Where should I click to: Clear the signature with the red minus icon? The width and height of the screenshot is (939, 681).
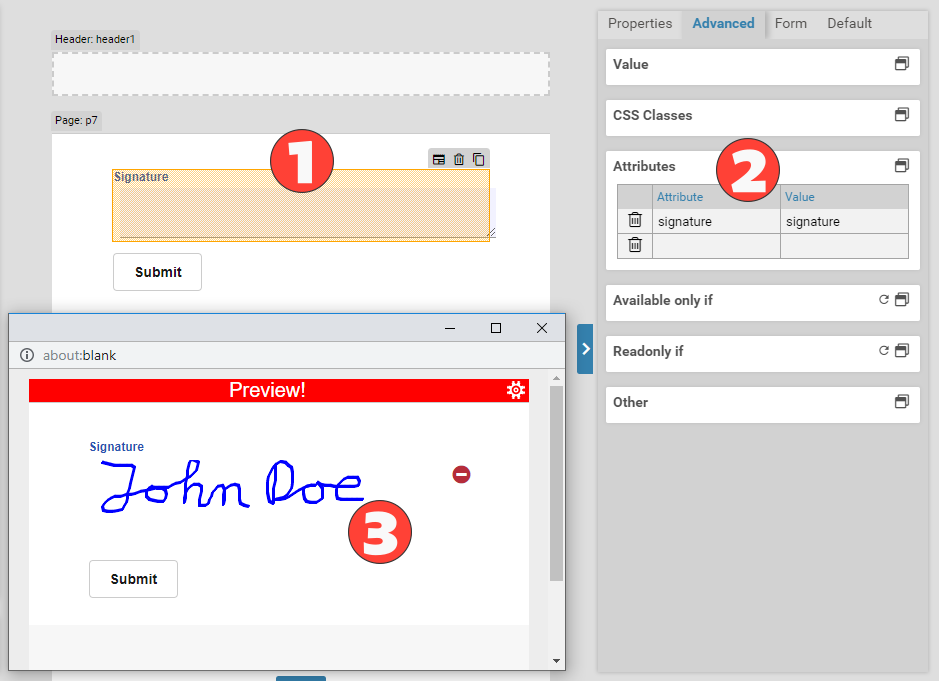461,474
